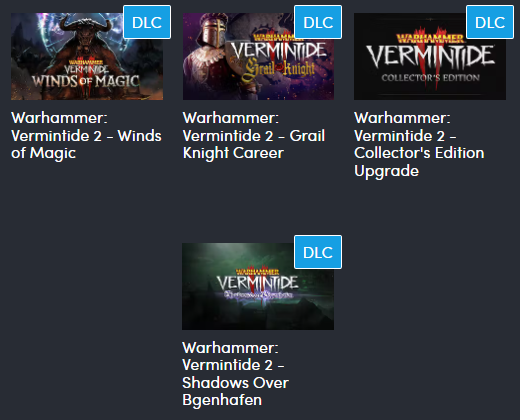Click the DLC badge on Grail Knight
Image resolution: width=520 pixels, height=420 pixels.
[318, 22]
